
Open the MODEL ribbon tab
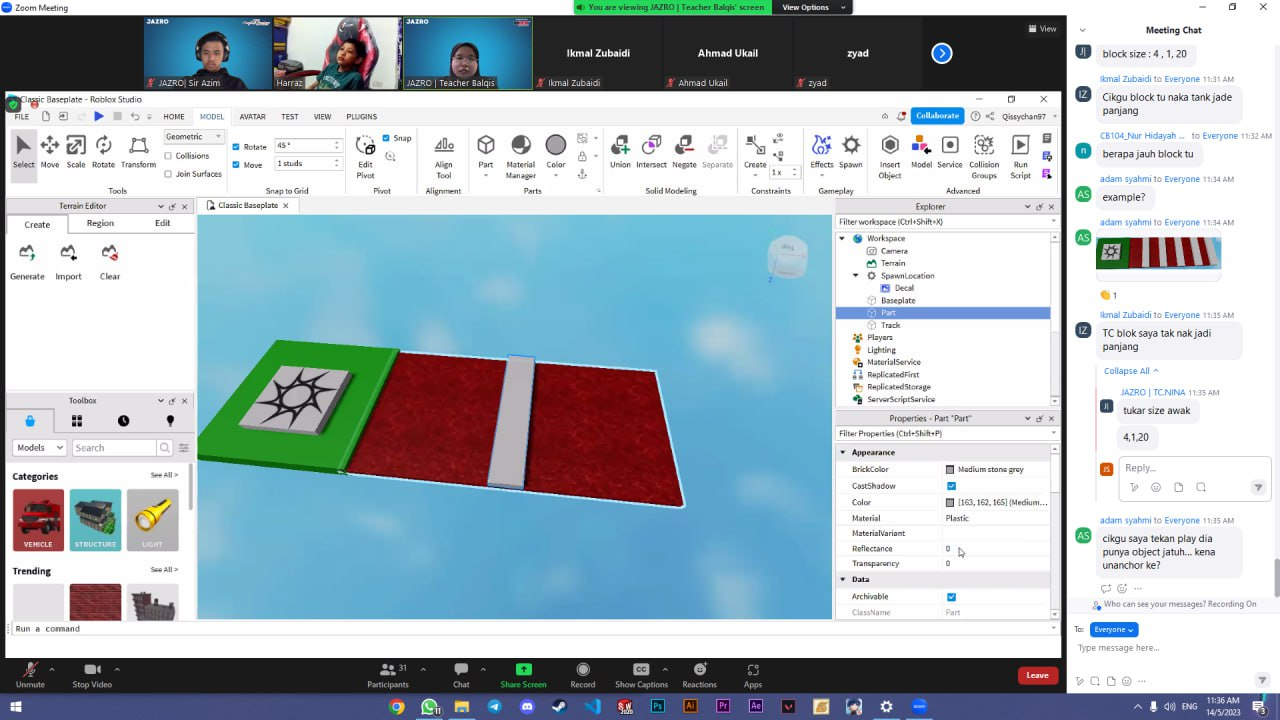212,116
